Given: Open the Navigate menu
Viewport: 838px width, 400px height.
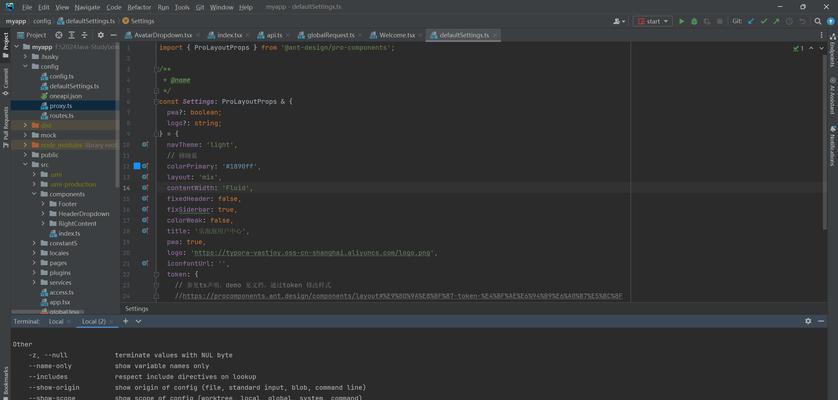Looking at the screenshot, I should pos(87,7).
